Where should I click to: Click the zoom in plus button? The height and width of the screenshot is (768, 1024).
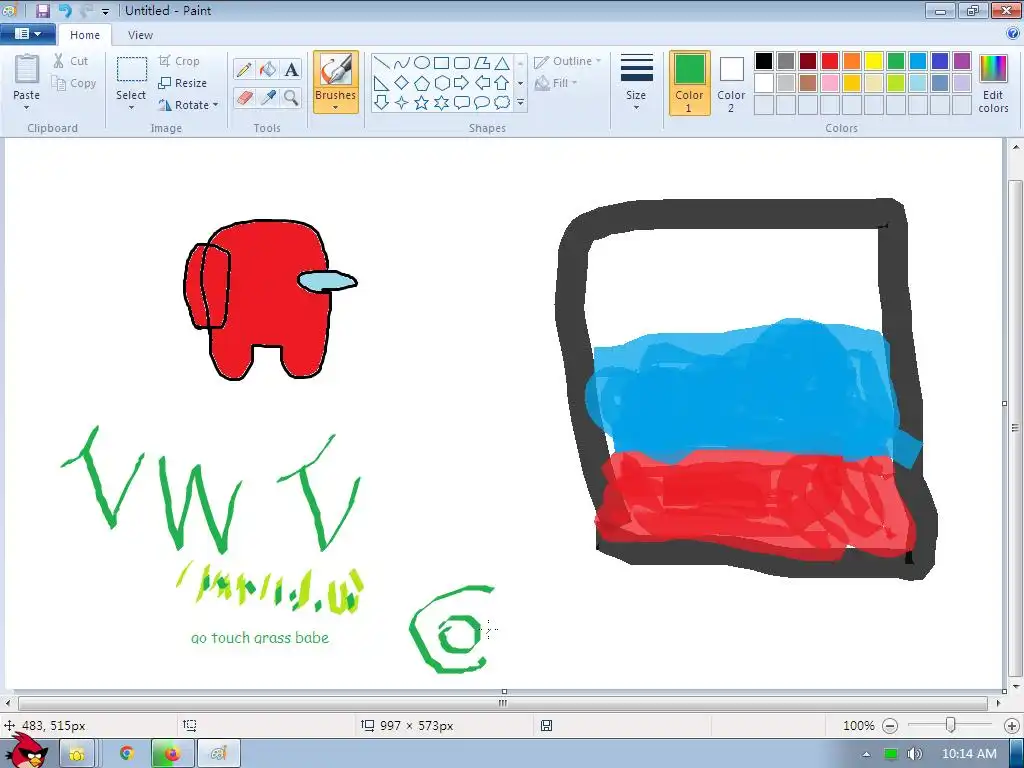[1012, 726]
